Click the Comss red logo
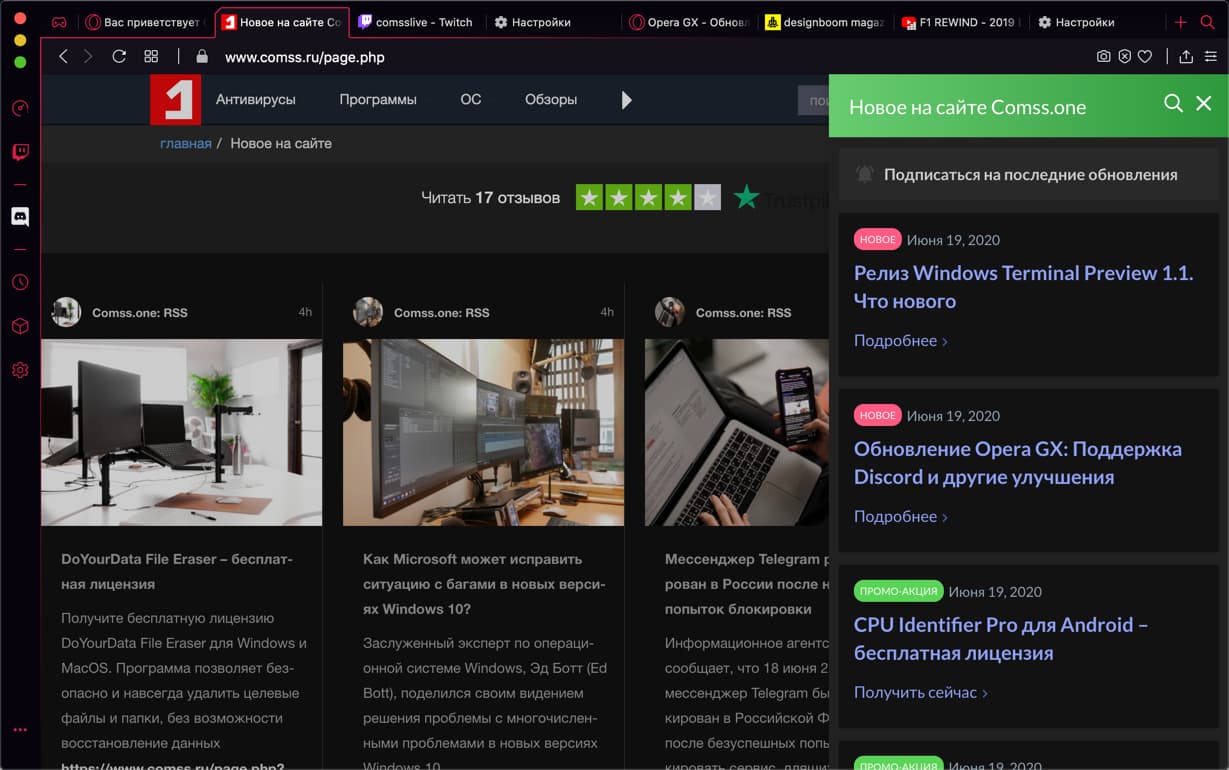Viewport: 1229px width, 770px height. [x=176, y=99]
